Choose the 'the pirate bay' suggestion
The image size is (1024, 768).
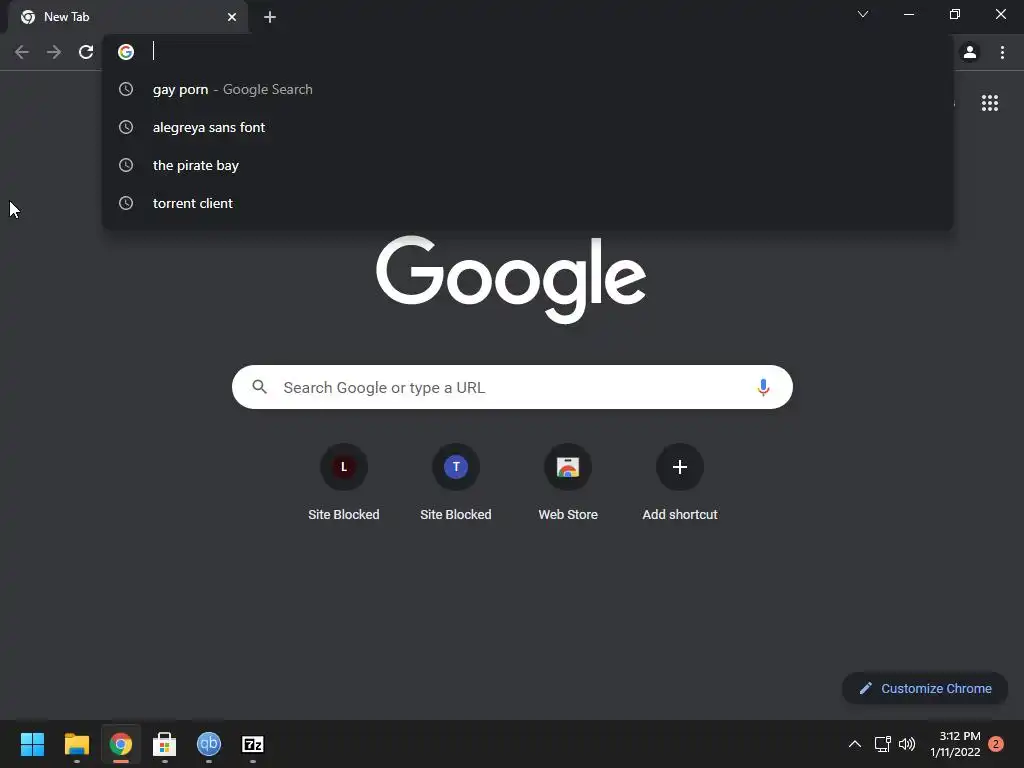coord(528,165)
